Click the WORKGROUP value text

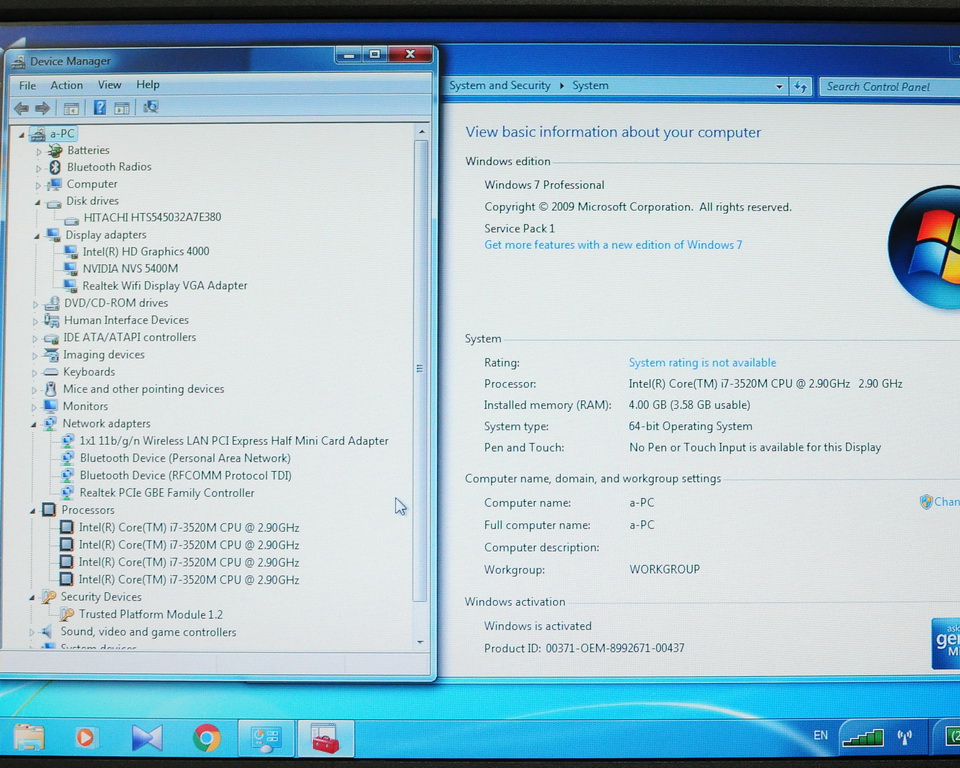click(664, 569)
